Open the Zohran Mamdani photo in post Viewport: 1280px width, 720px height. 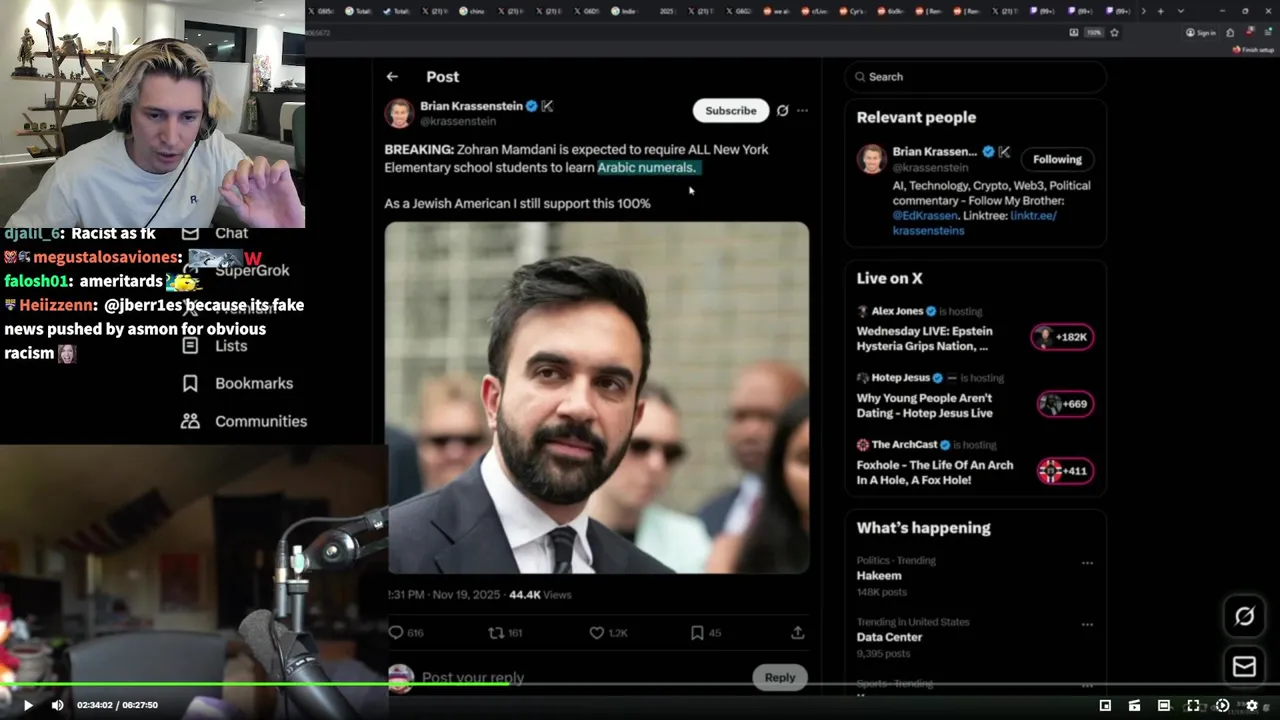click(597, 398)
